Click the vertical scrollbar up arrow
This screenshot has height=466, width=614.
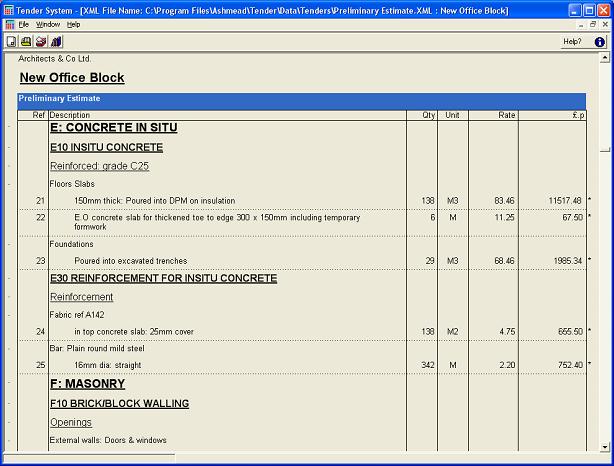click(605, 58)
